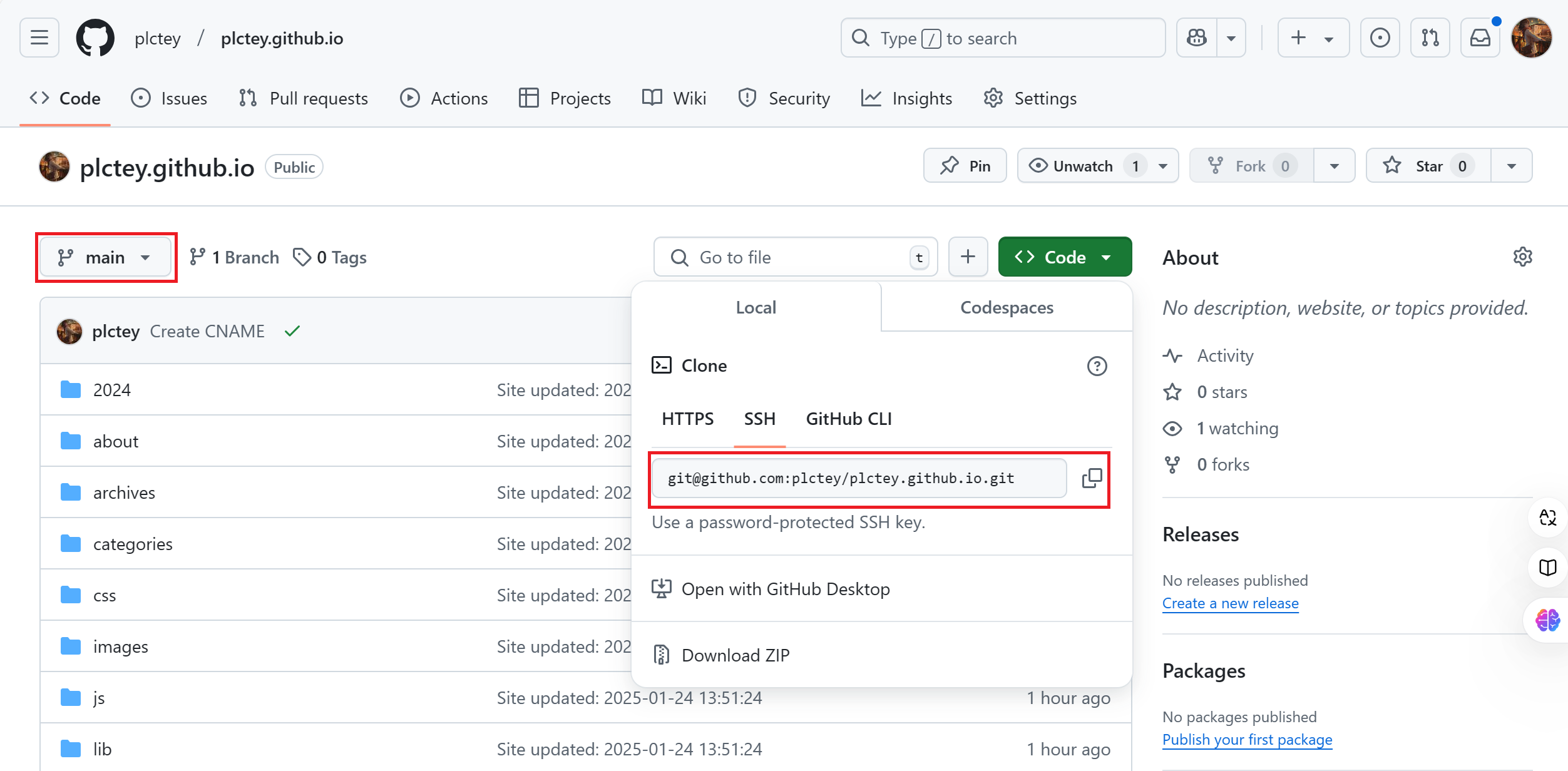This screenshot has height=771, width=1568.
Task: Open global pull requests icon in header
Action: [x=1430, y=38]
